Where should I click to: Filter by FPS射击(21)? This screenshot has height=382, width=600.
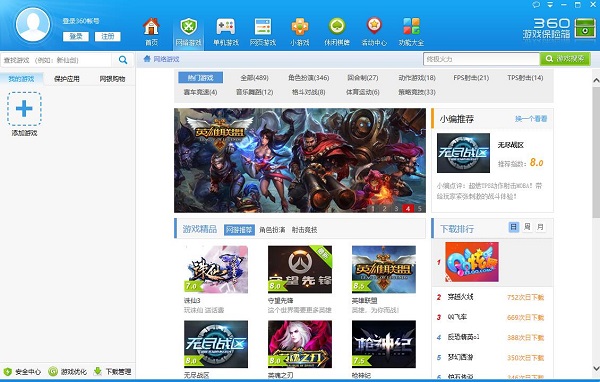pos(471,78)
